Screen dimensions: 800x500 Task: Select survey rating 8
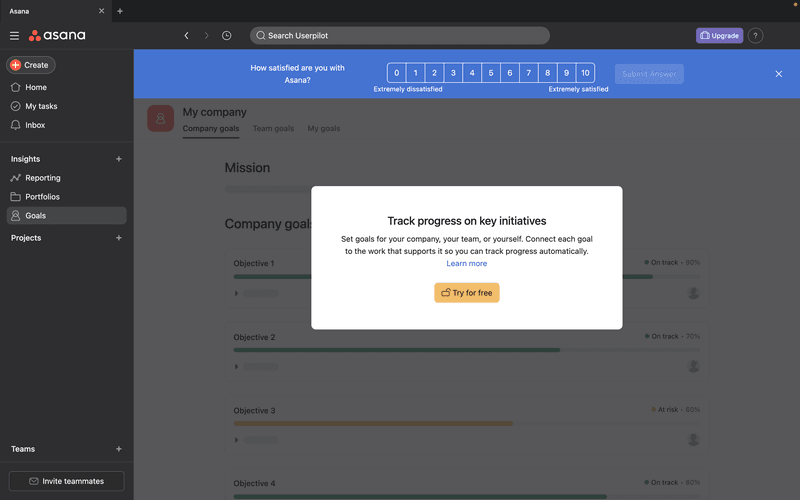pyautogui.click(x=547, y=73)
